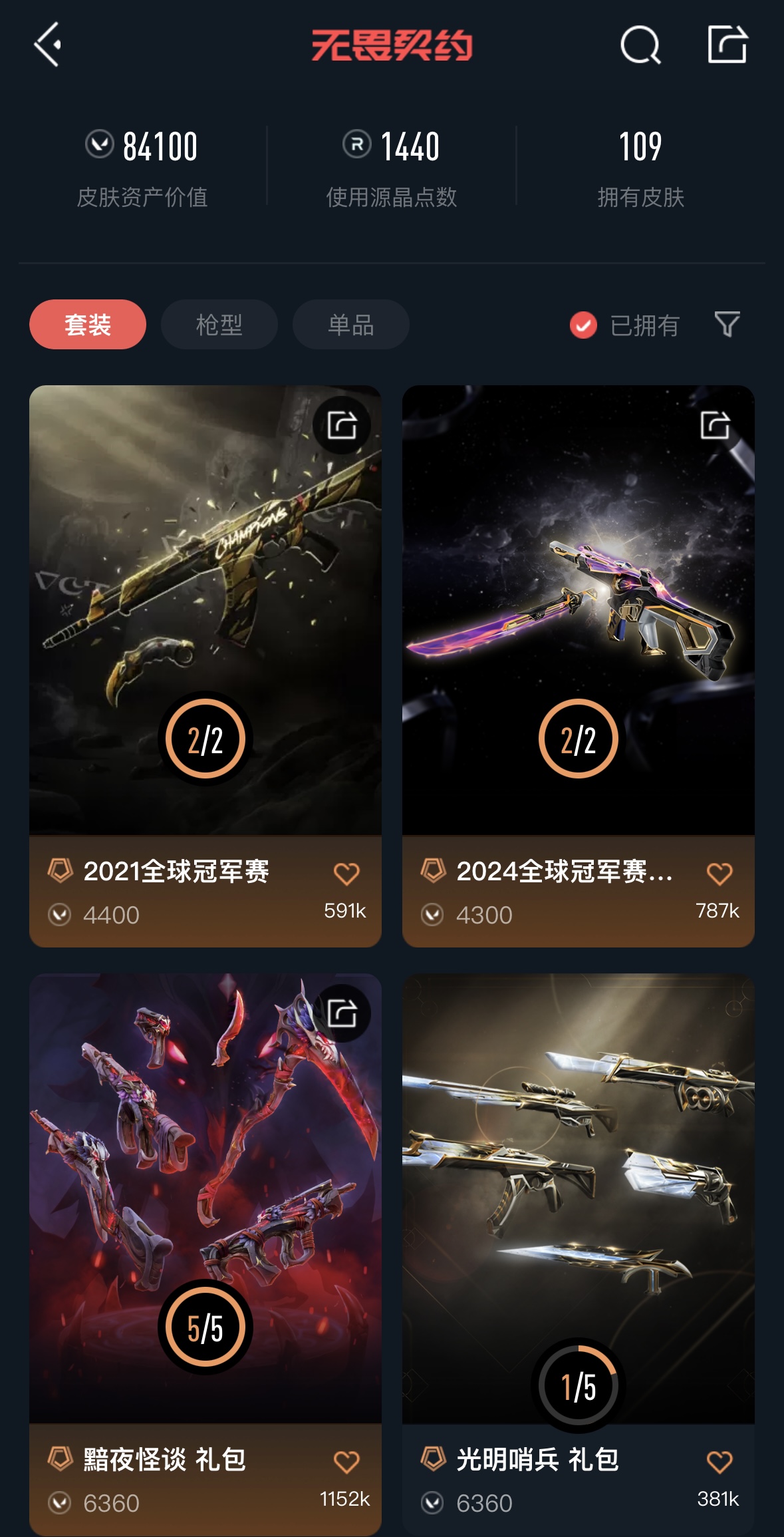Like the 2024全球冠军赛 bundle heart
This screenshot has height=1537, width=784.
pos(719,874)
